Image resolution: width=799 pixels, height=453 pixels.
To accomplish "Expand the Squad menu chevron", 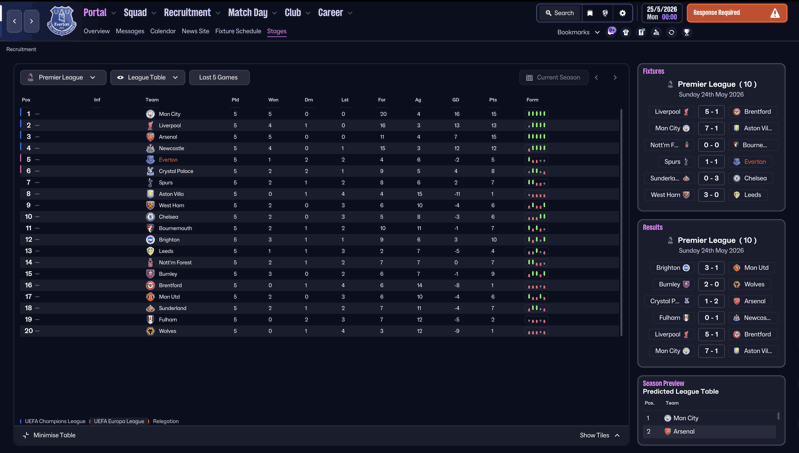I will pyautogui.click(x=154, y=13).
